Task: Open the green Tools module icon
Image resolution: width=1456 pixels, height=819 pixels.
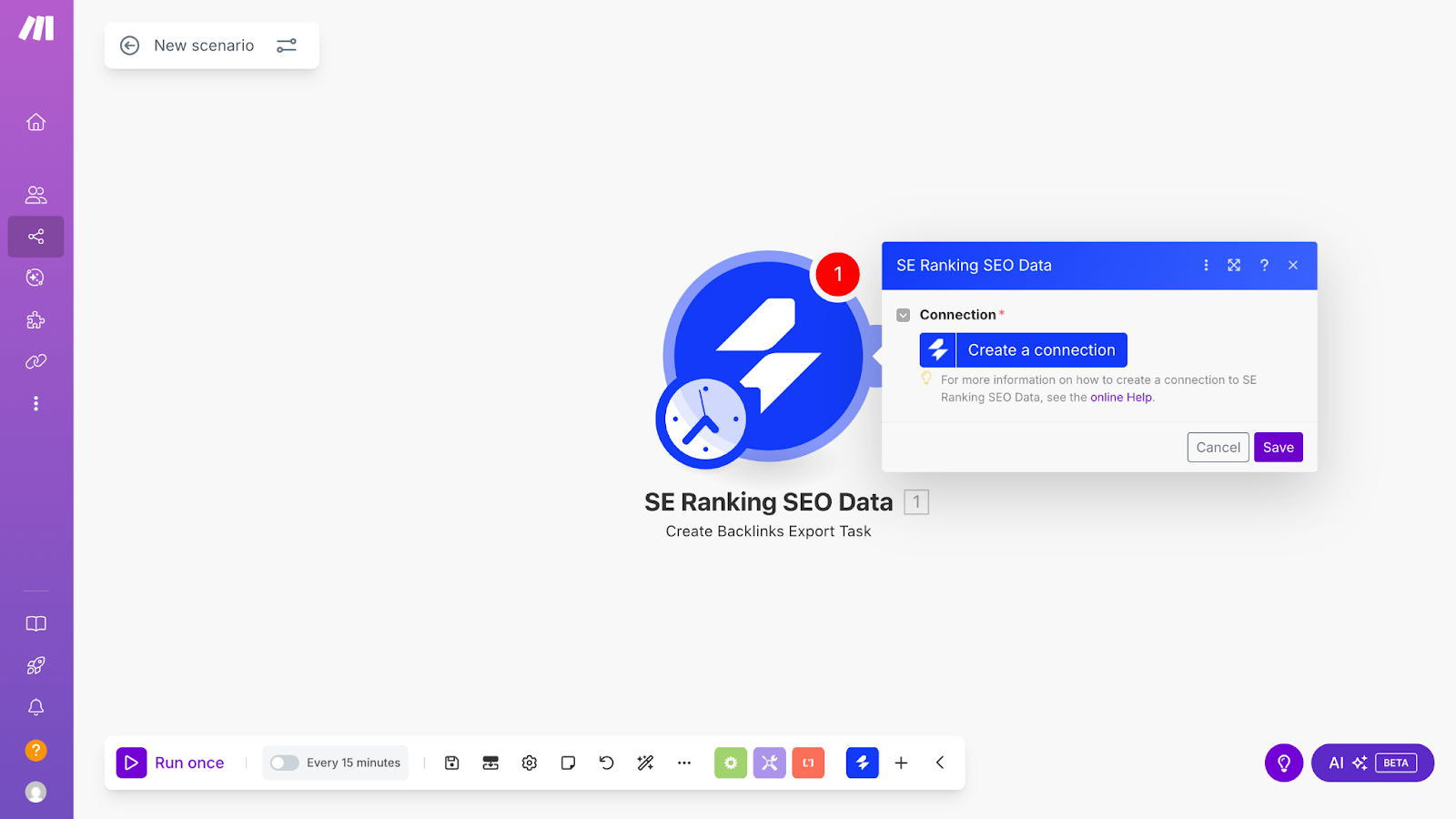Action: pyautogui.click(x=730, y=763)
